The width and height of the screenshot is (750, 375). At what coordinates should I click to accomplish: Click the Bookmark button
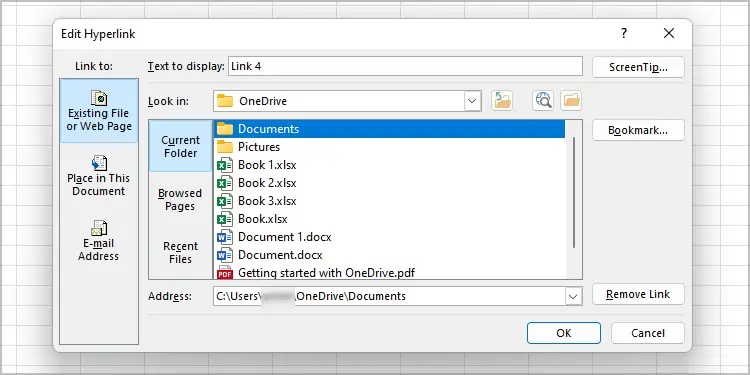638,130
